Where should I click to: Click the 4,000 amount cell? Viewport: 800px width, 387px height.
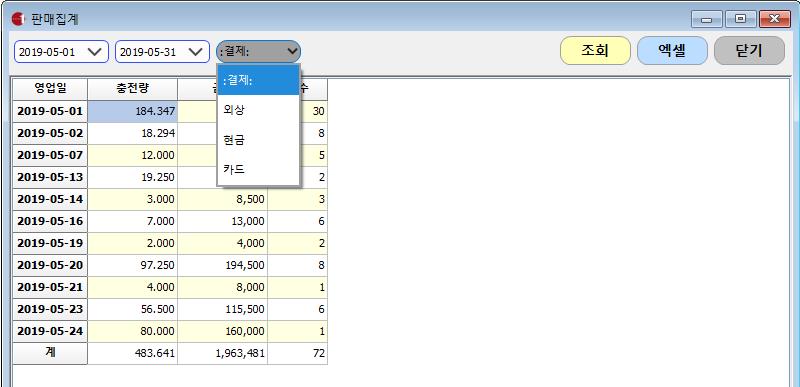pos(222,243)
